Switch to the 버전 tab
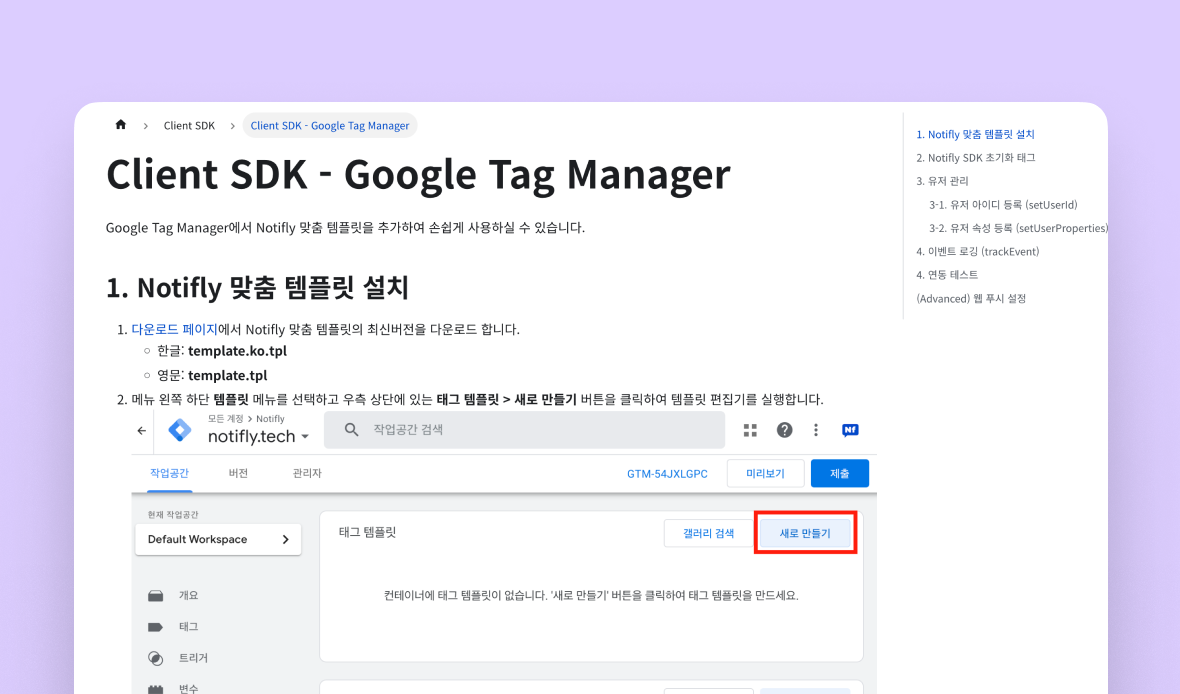 click(238, 473)
